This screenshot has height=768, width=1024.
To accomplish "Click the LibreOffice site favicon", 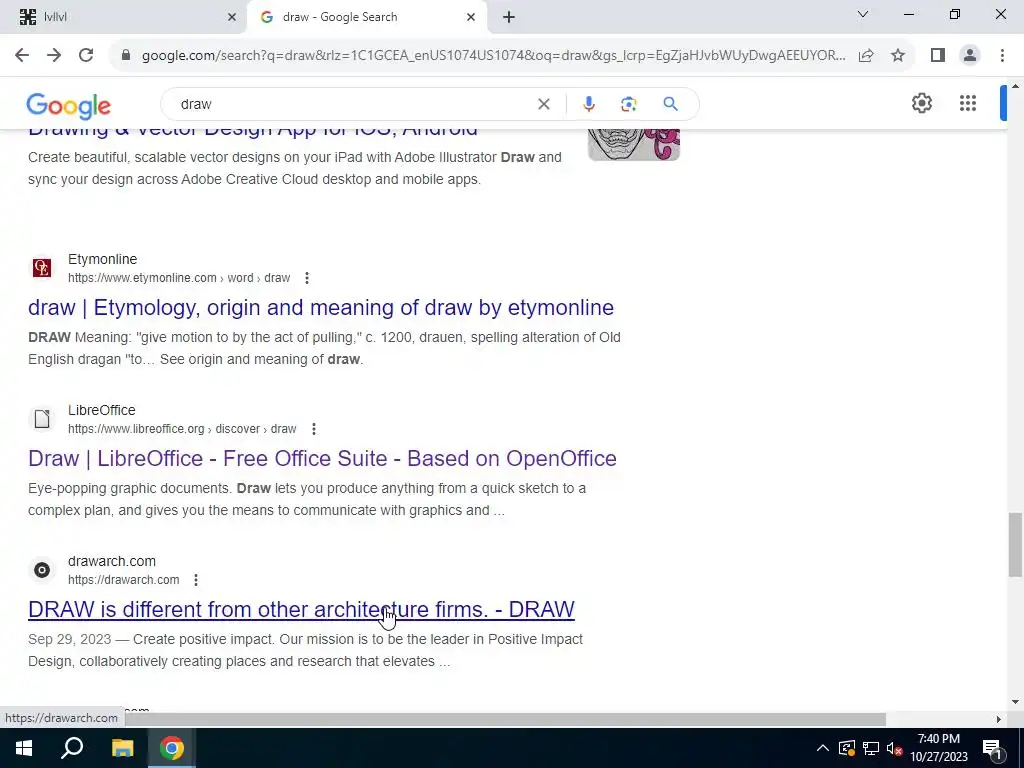I will click(x=42, y=419).
